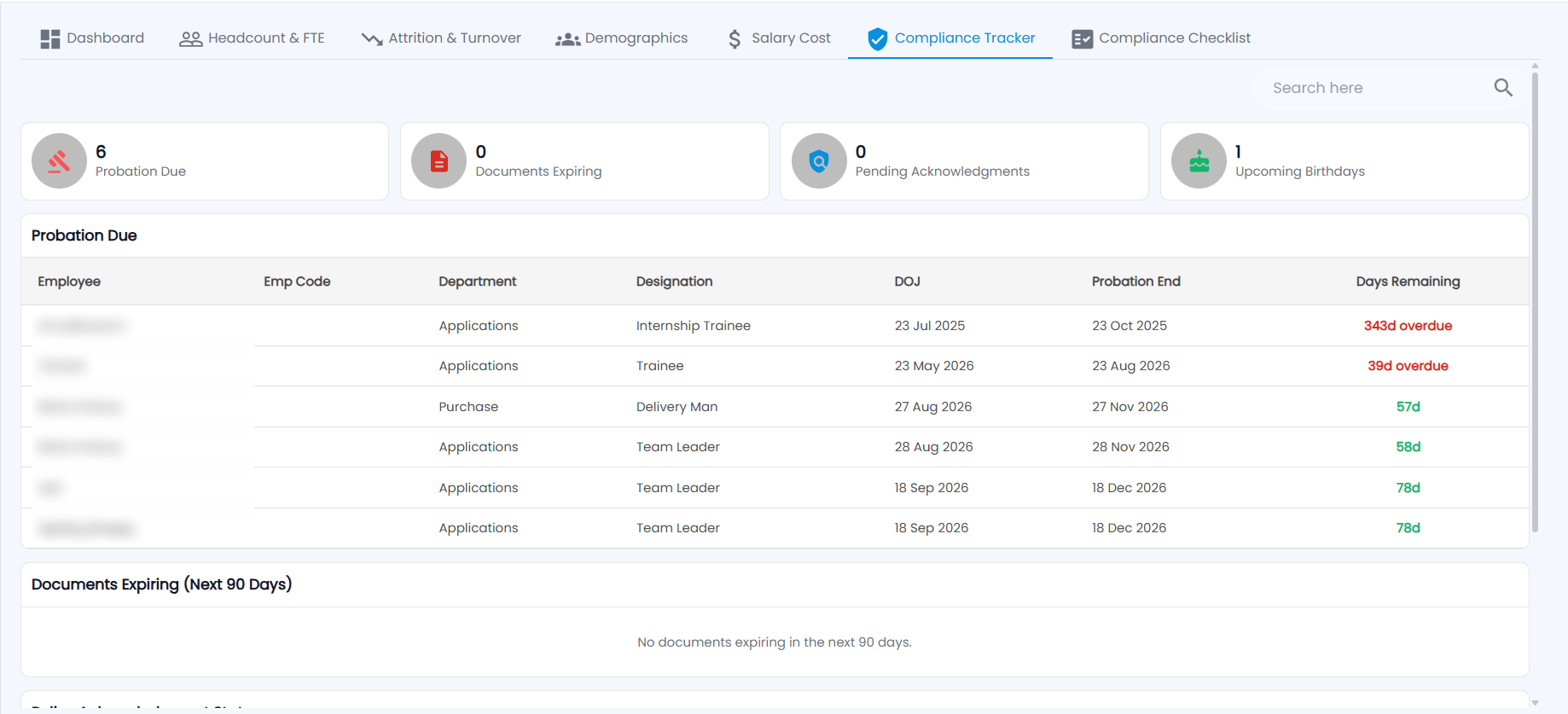Click the page vertical scrollbar thumb

pyautogui.click(x=1535, y=301)
